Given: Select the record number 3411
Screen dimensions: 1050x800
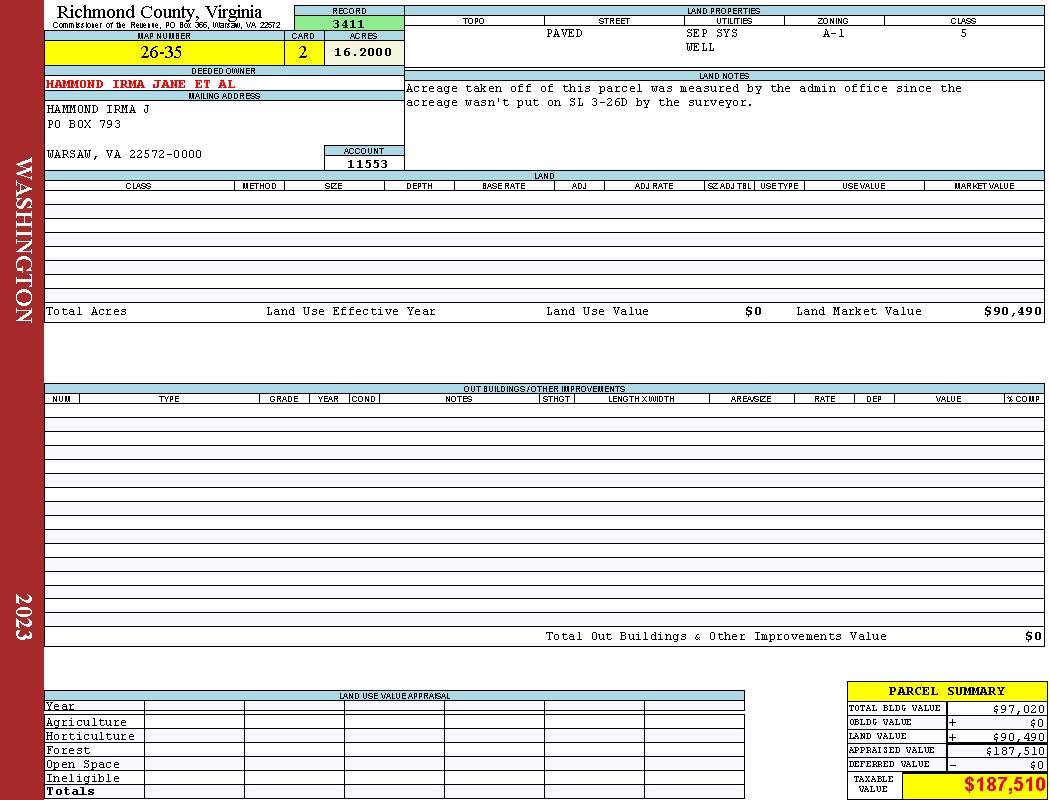Looking at the screenshot, I should tap(349, 24).
